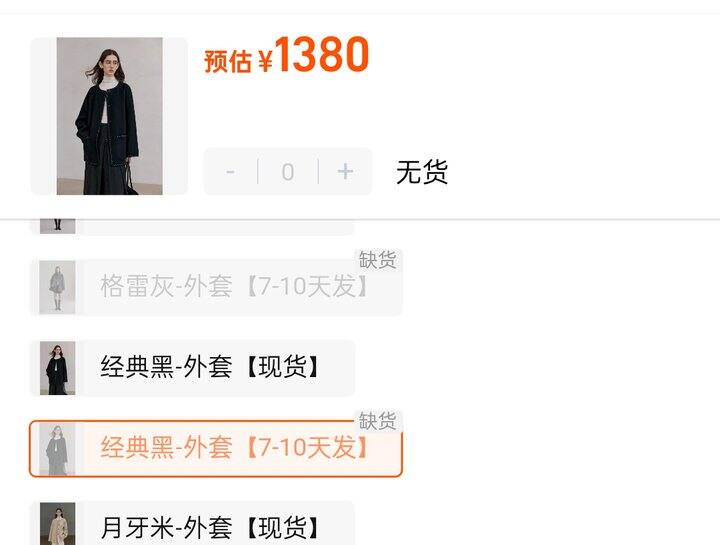
Task: Select 月牙米-外套【现货】 option
Action: (x=192, y=523)
